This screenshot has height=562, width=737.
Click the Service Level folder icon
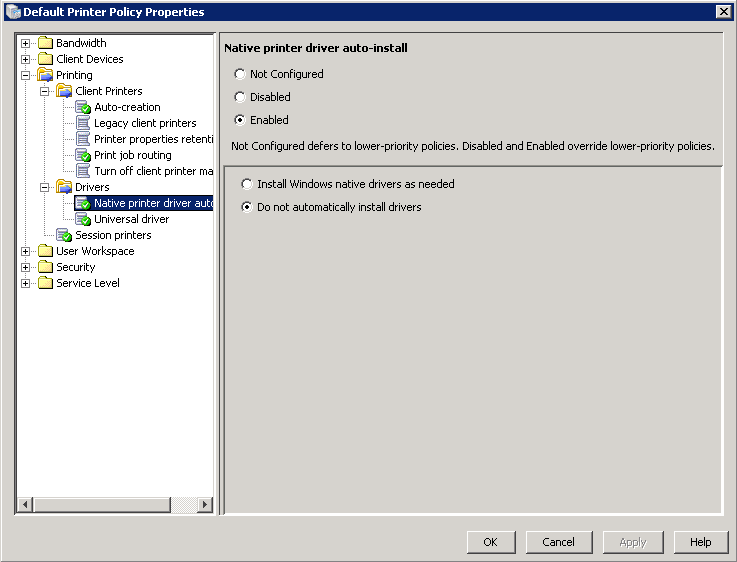(45, 283)
